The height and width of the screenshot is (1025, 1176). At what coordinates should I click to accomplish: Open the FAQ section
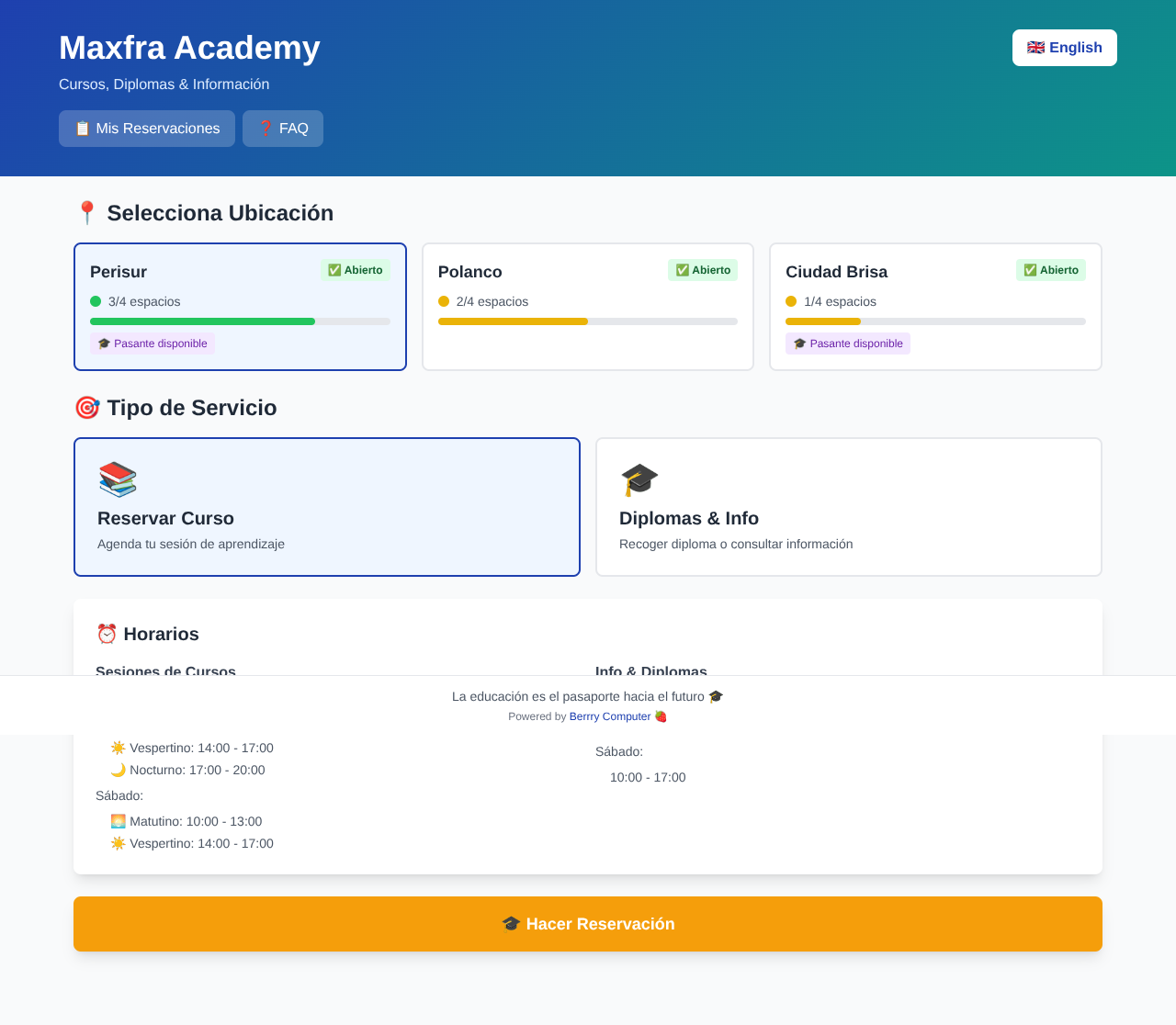coord(283,128)
